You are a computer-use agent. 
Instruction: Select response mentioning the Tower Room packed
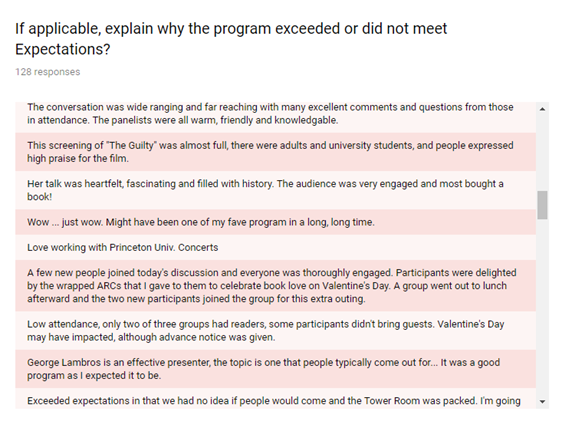pyautogui.click(x=275, y=398)
